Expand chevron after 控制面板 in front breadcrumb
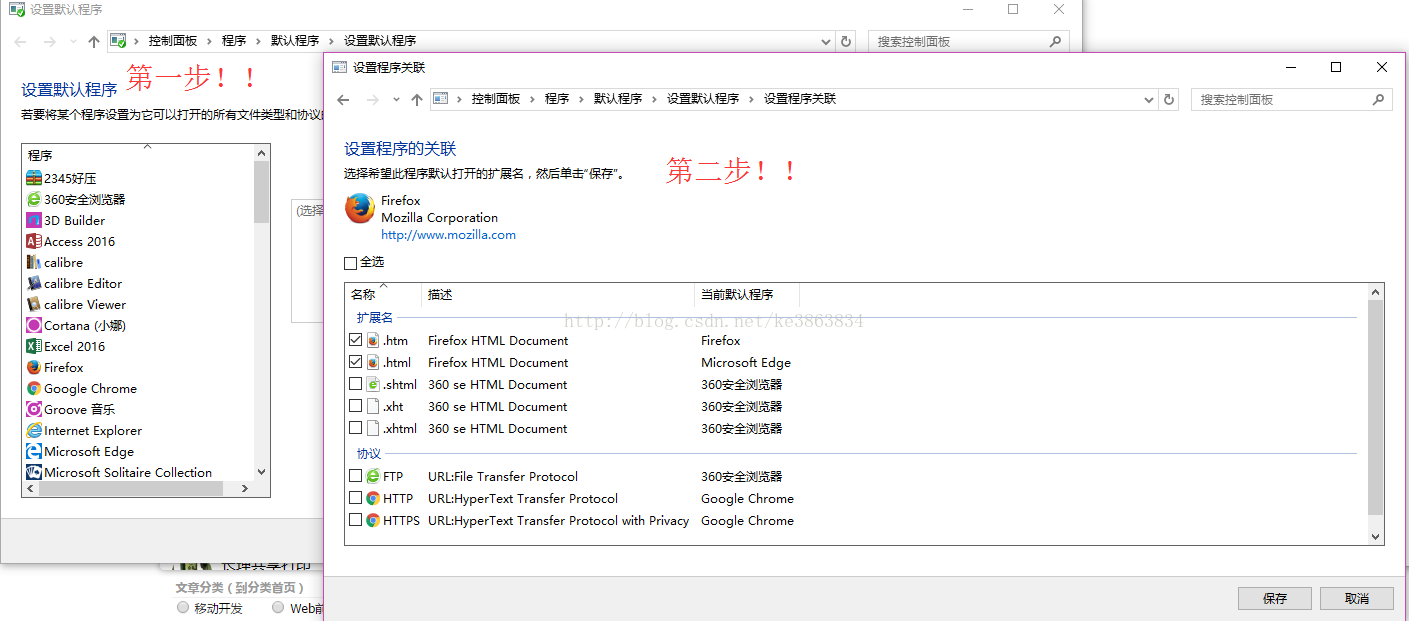The height and width of the screenshot is (621, 1409). [532, 99]
